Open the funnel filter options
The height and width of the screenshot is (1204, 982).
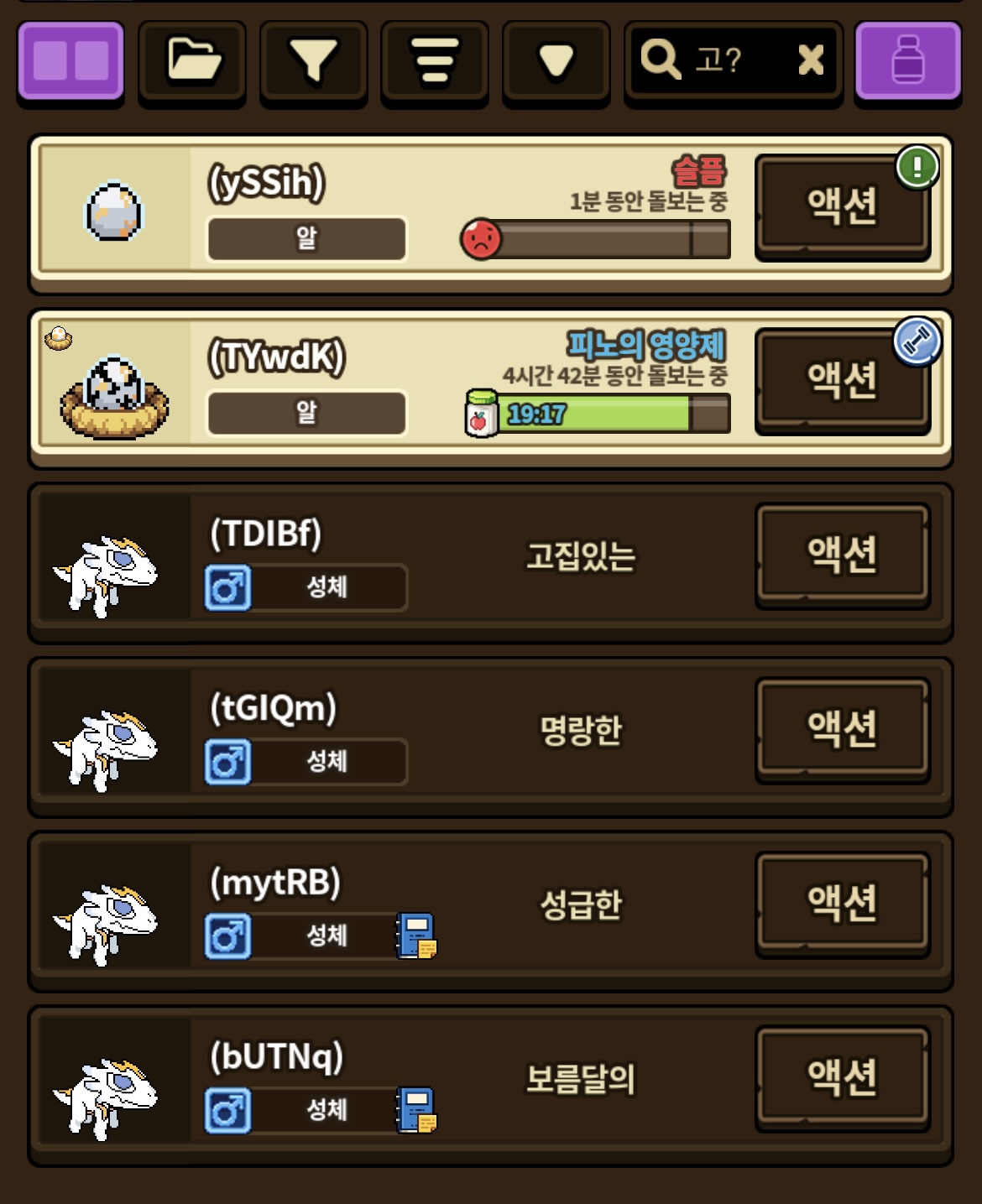point(314,61)
